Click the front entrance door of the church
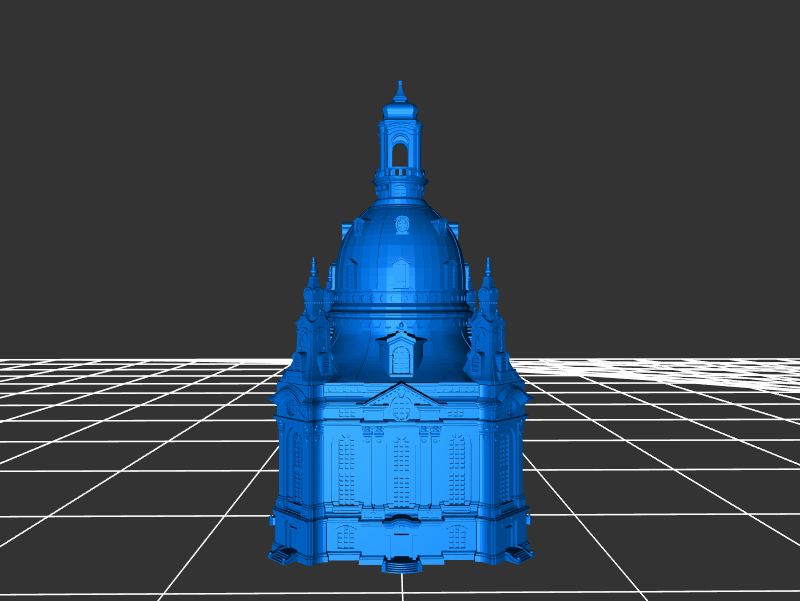The height and width of the screenshot is (601, 800). (402, 543)
